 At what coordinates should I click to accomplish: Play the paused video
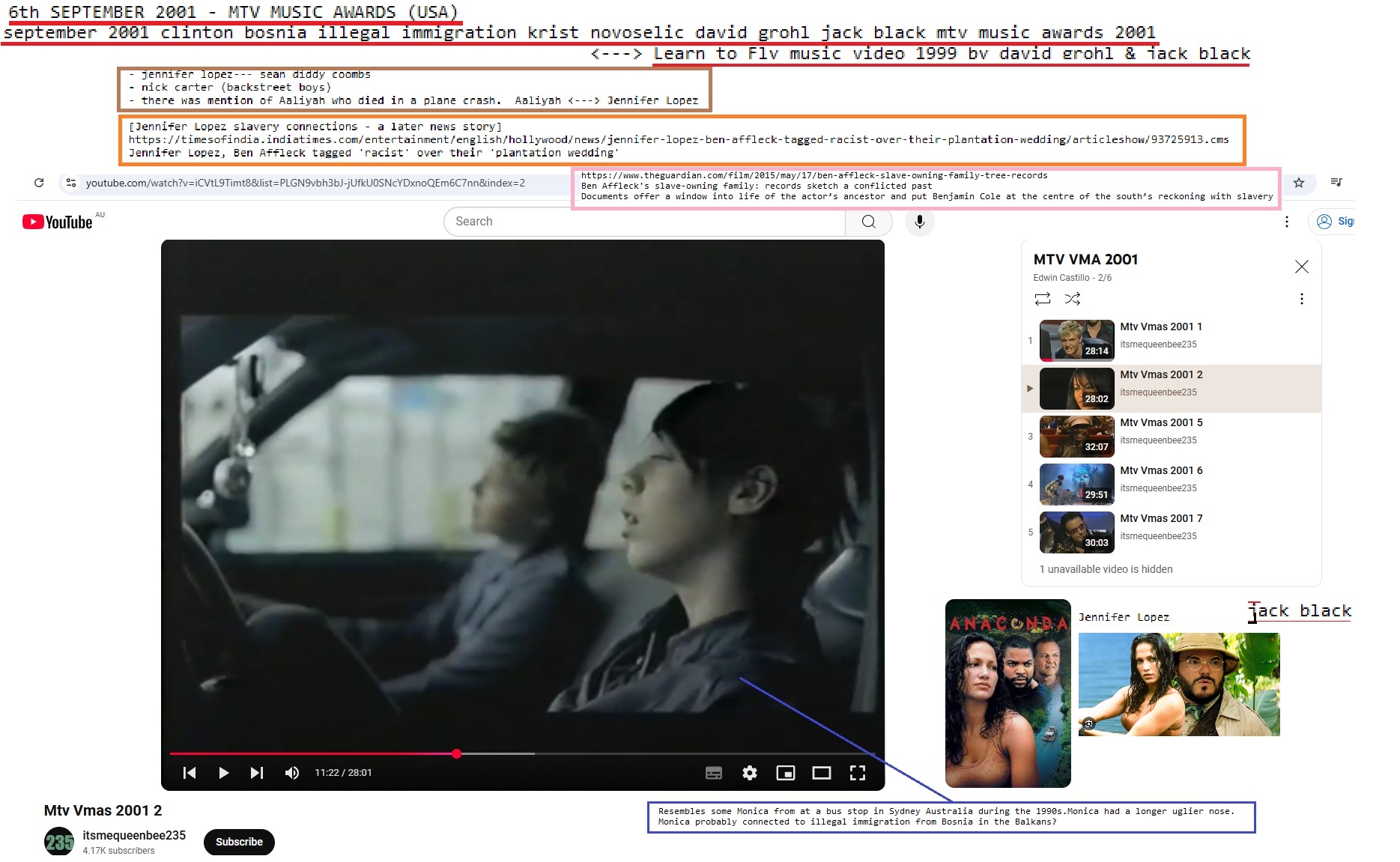223,773
